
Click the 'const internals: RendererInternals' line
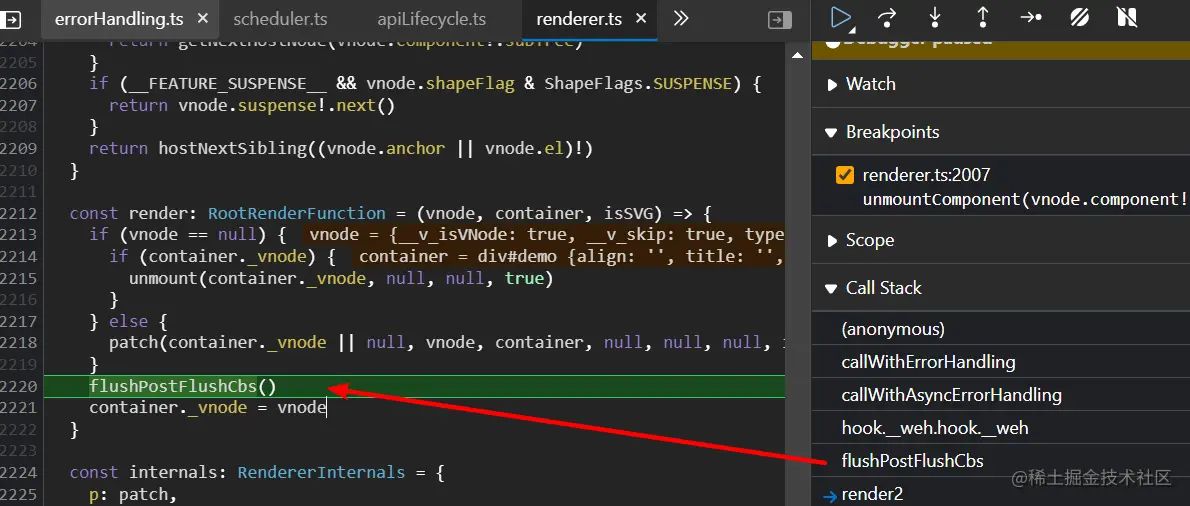tap(257, 473)
